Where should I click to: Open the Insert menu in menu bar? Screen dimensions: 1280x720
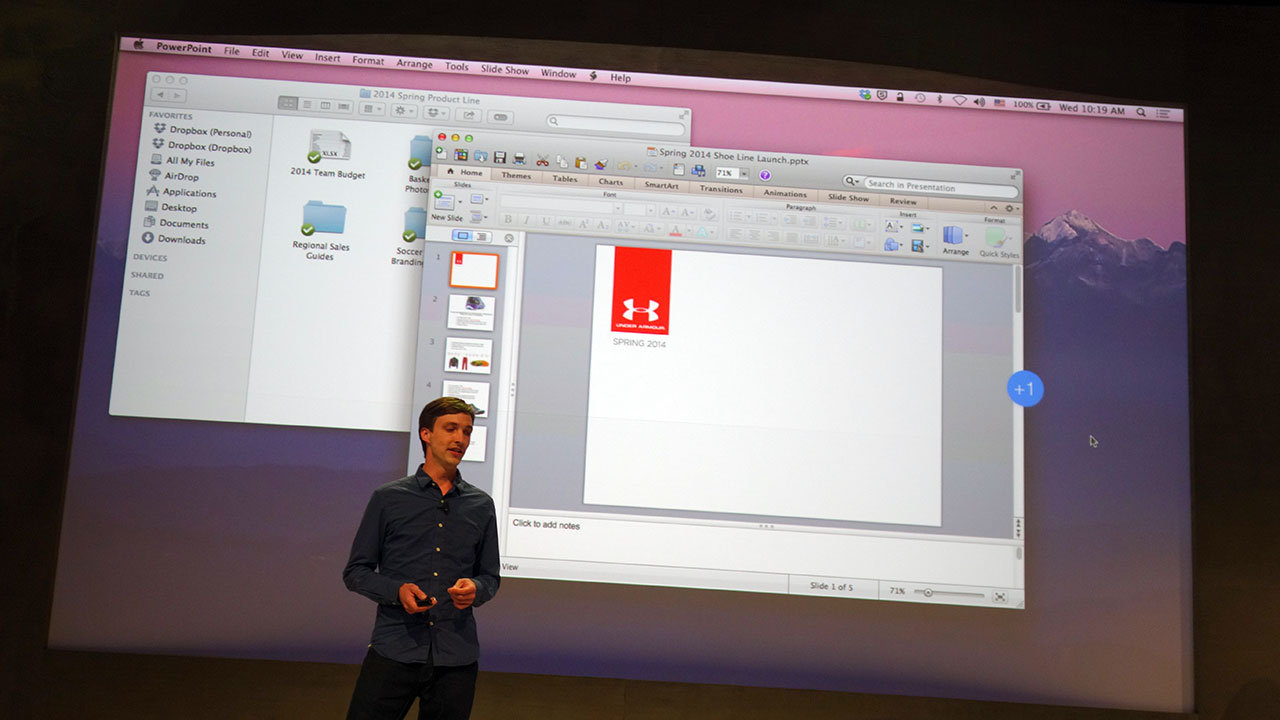pos(328,58)
